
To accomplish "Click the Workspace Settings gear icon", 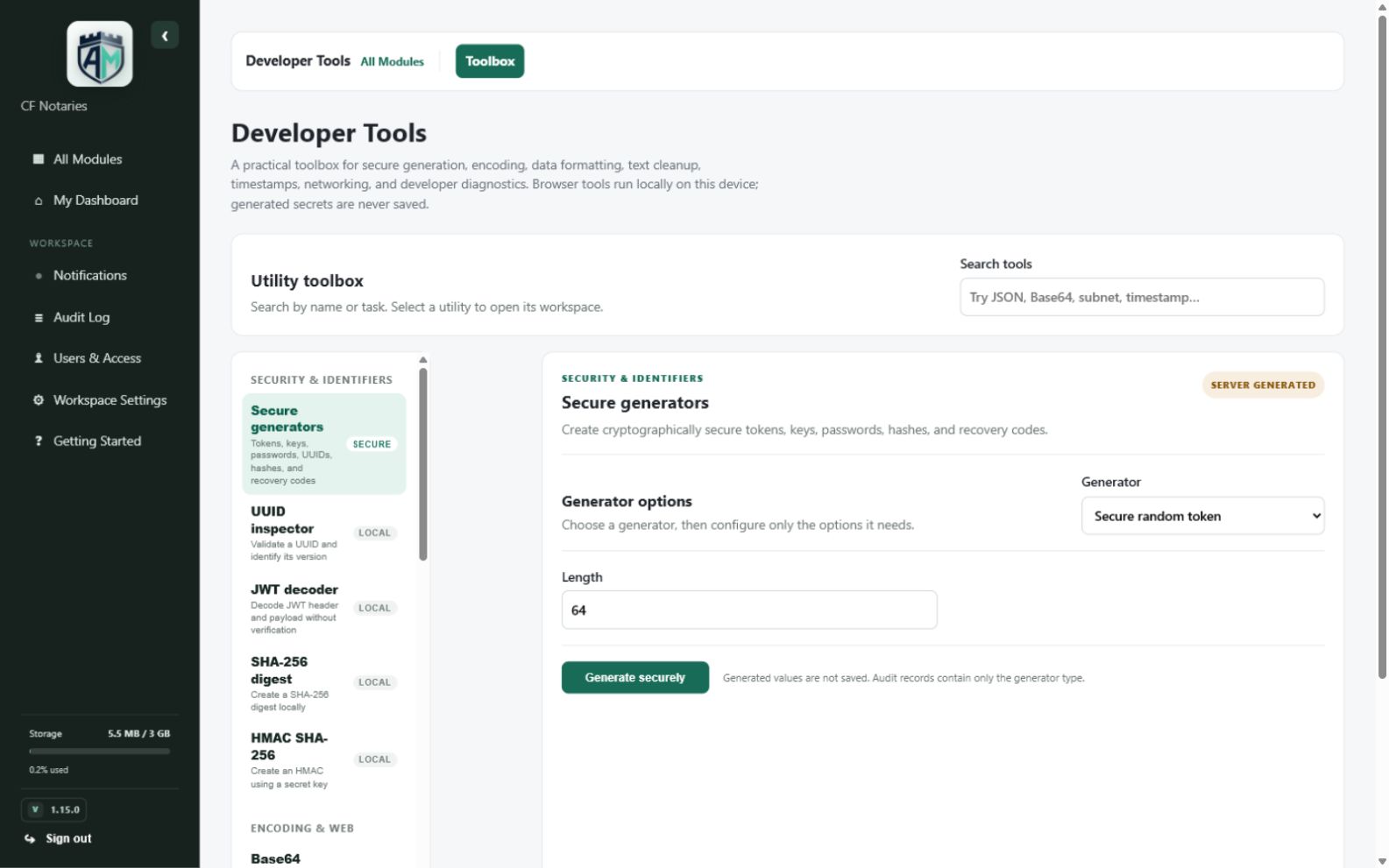I will click(39, 400).
